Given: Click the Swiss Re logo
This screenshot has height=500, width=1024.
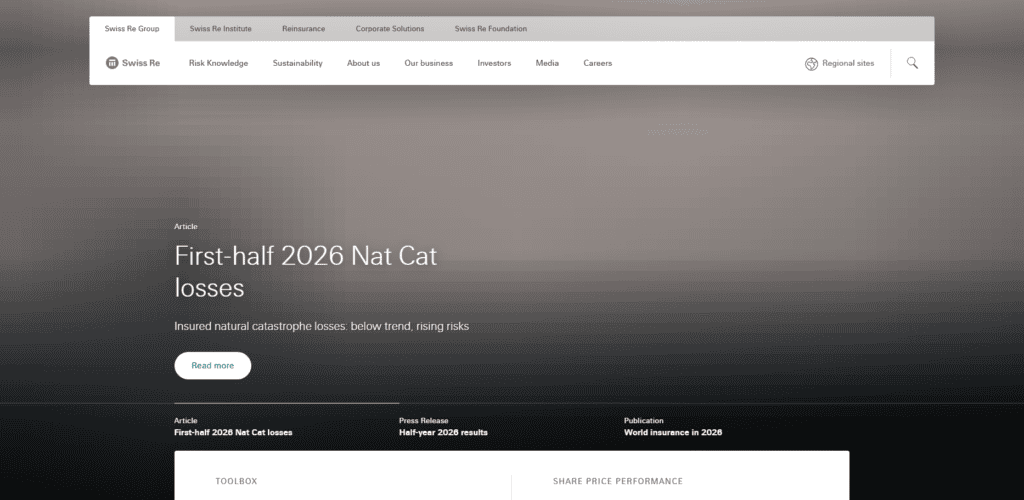Looking at the screenshot, I should (133, 63).
